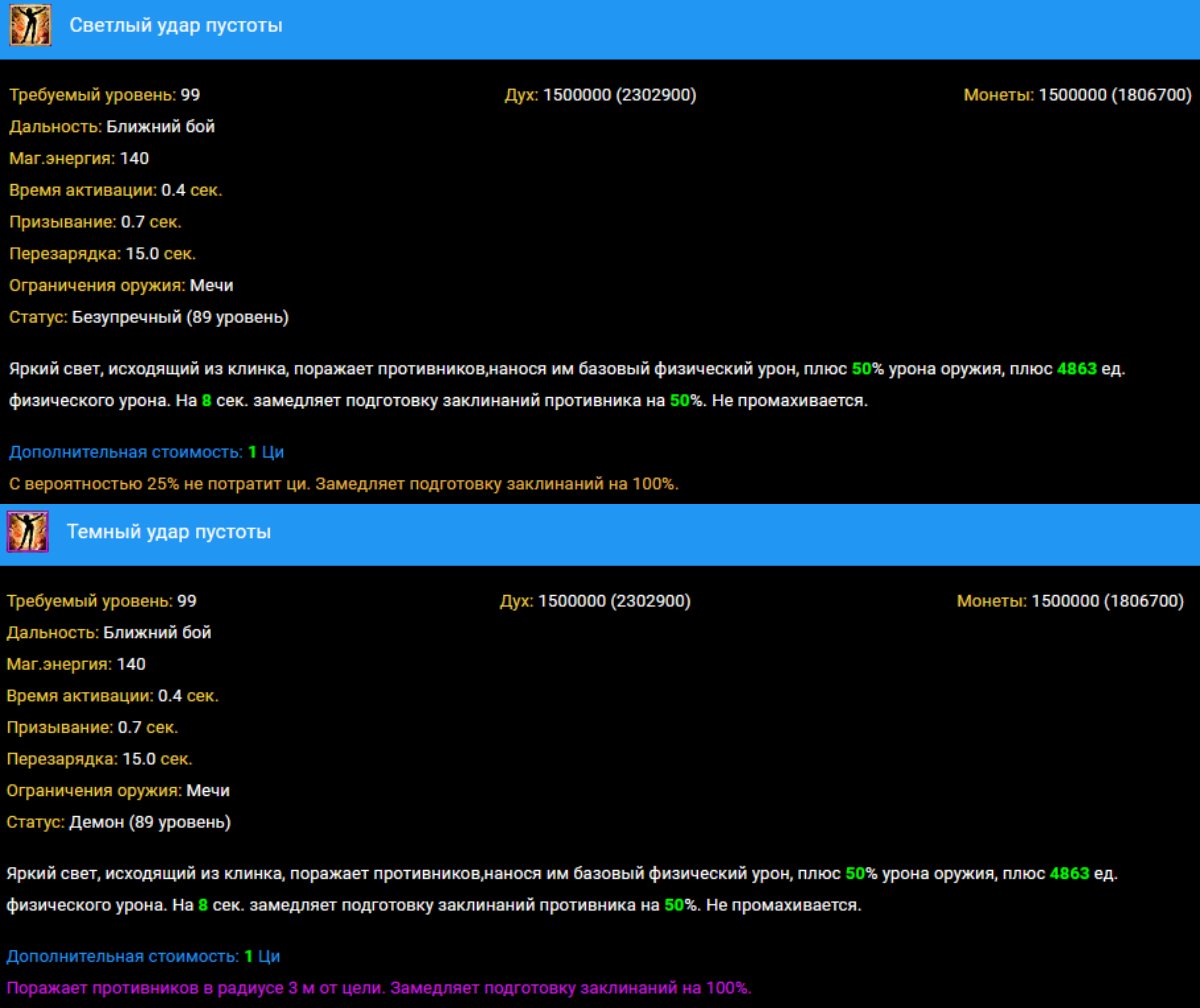Screen dimensions: 1200x1008
Task: Select the Монеты cost of the Светлый skill
Action: pyautogui.click(x=1077, y=95)
